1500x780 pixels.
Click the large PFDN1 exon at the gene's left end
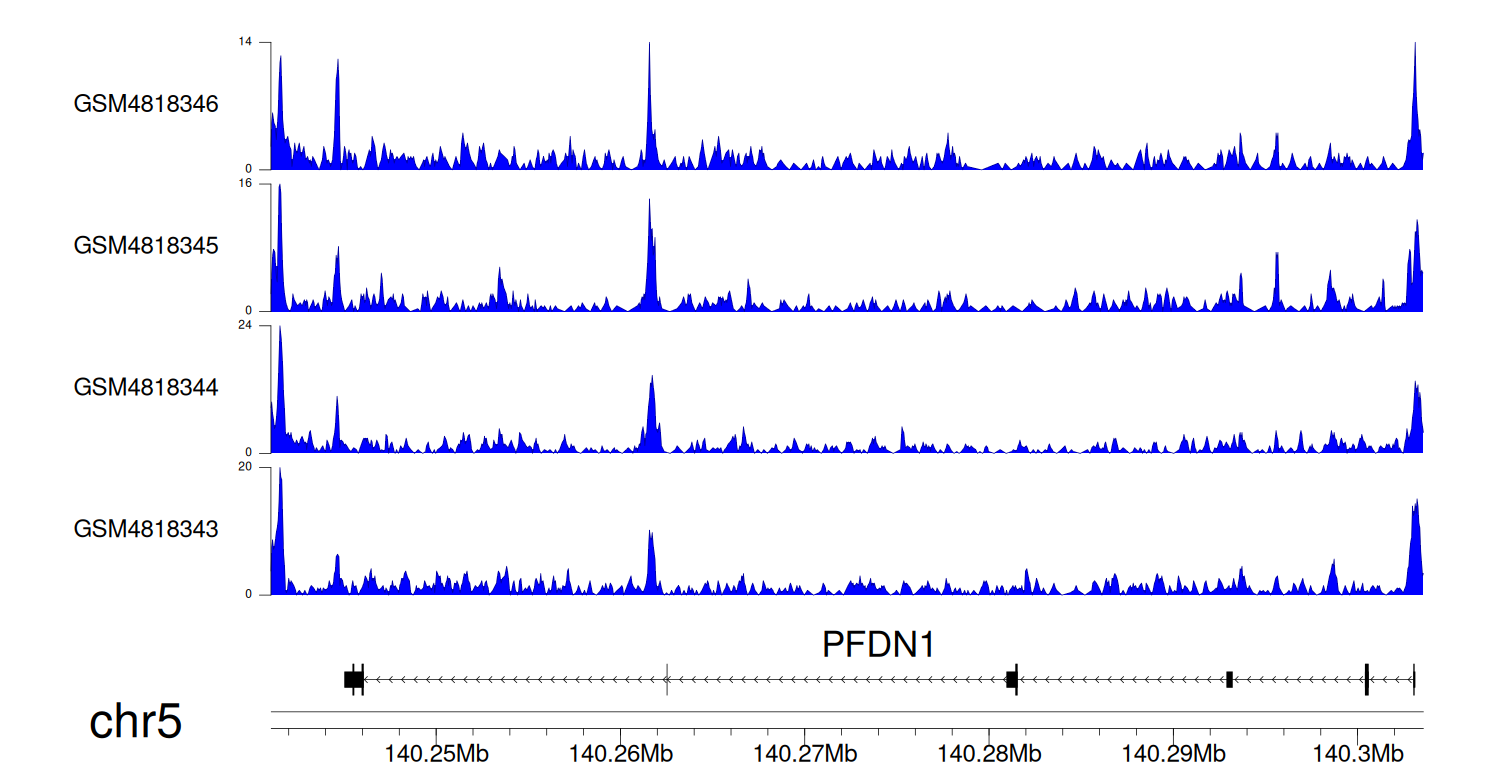[353, 679]
